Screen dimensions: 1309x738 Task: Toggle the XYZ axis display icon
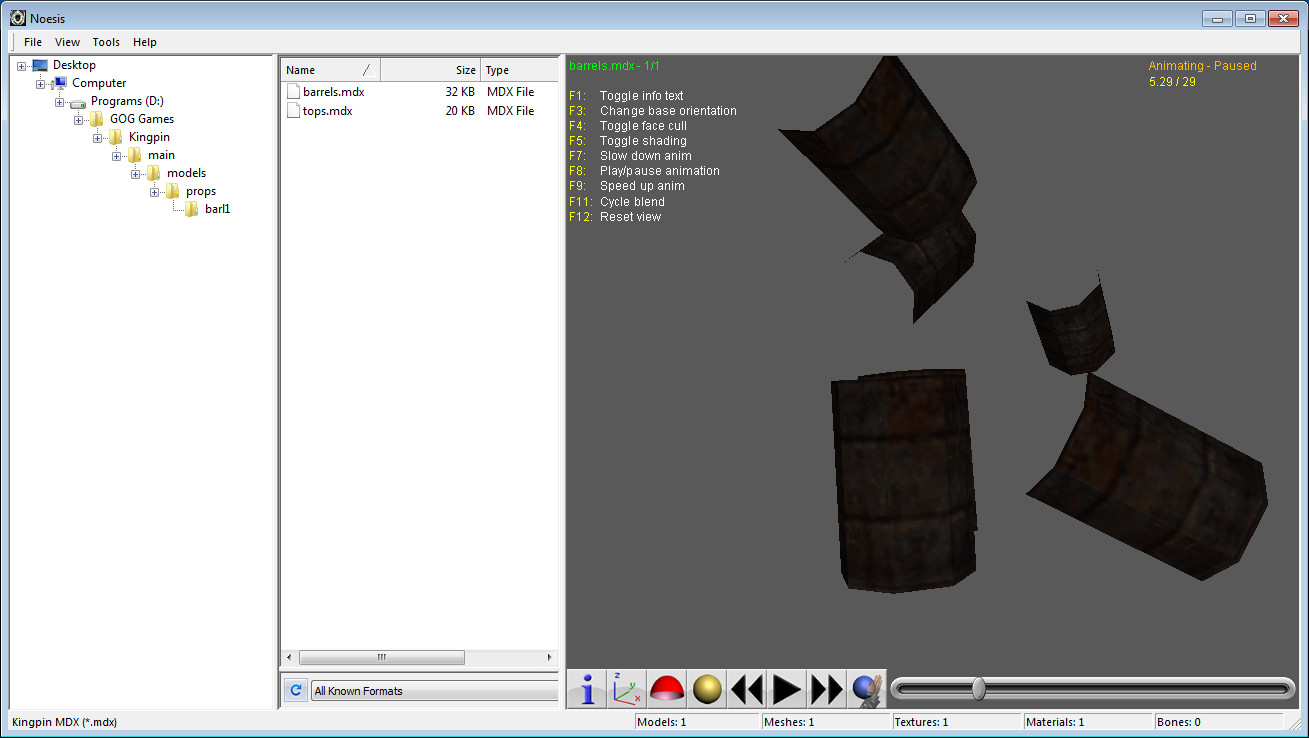click(627, 689)
